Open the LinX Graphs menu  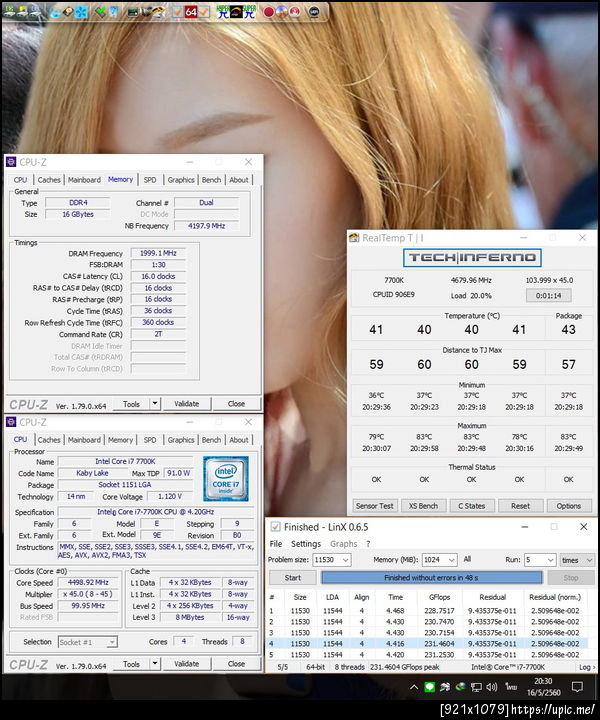coord(343,544)
